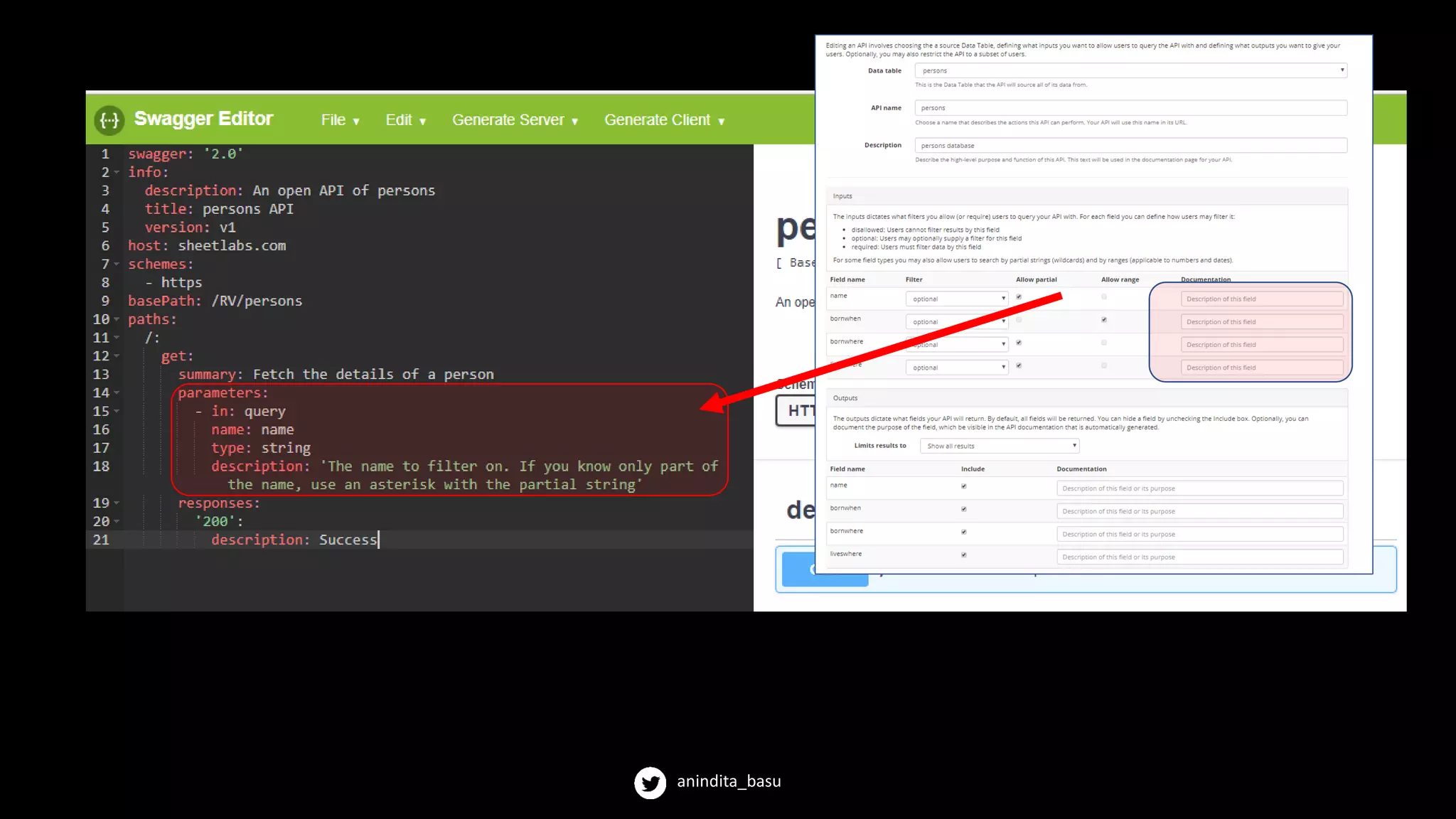The width and height of the screenshot is (1456, 819).
Task: Collapse the info block fold arrow on line 2
Action: 117,173
